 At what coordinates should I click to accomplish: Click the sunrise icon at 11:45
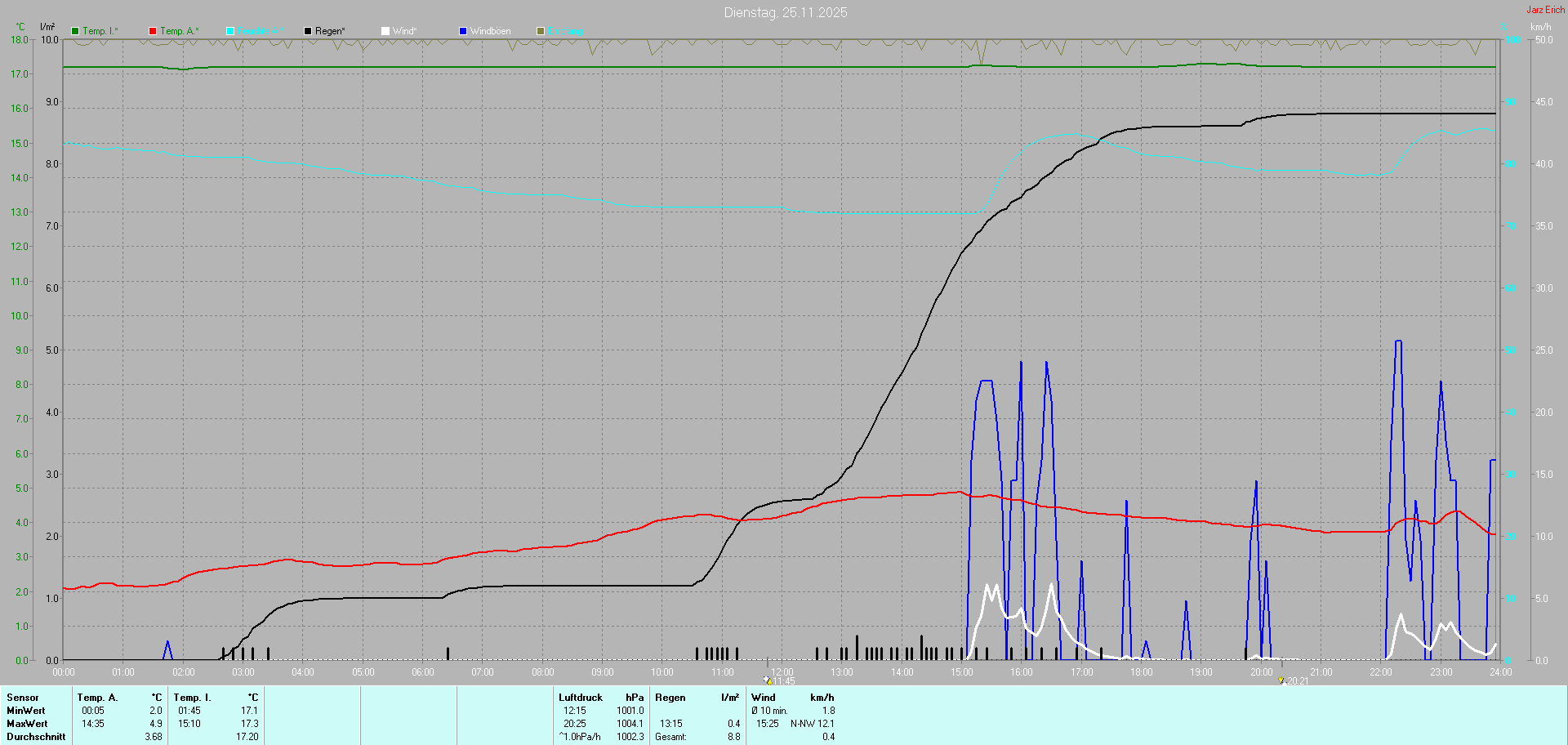coord(768,680)
